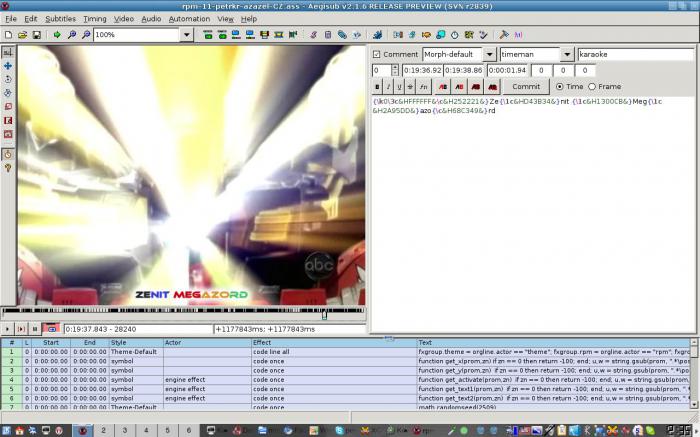The height and width of the screenshot is (437, 700).
Task: Click the Style column header
Action: click(x=136, y=342)
